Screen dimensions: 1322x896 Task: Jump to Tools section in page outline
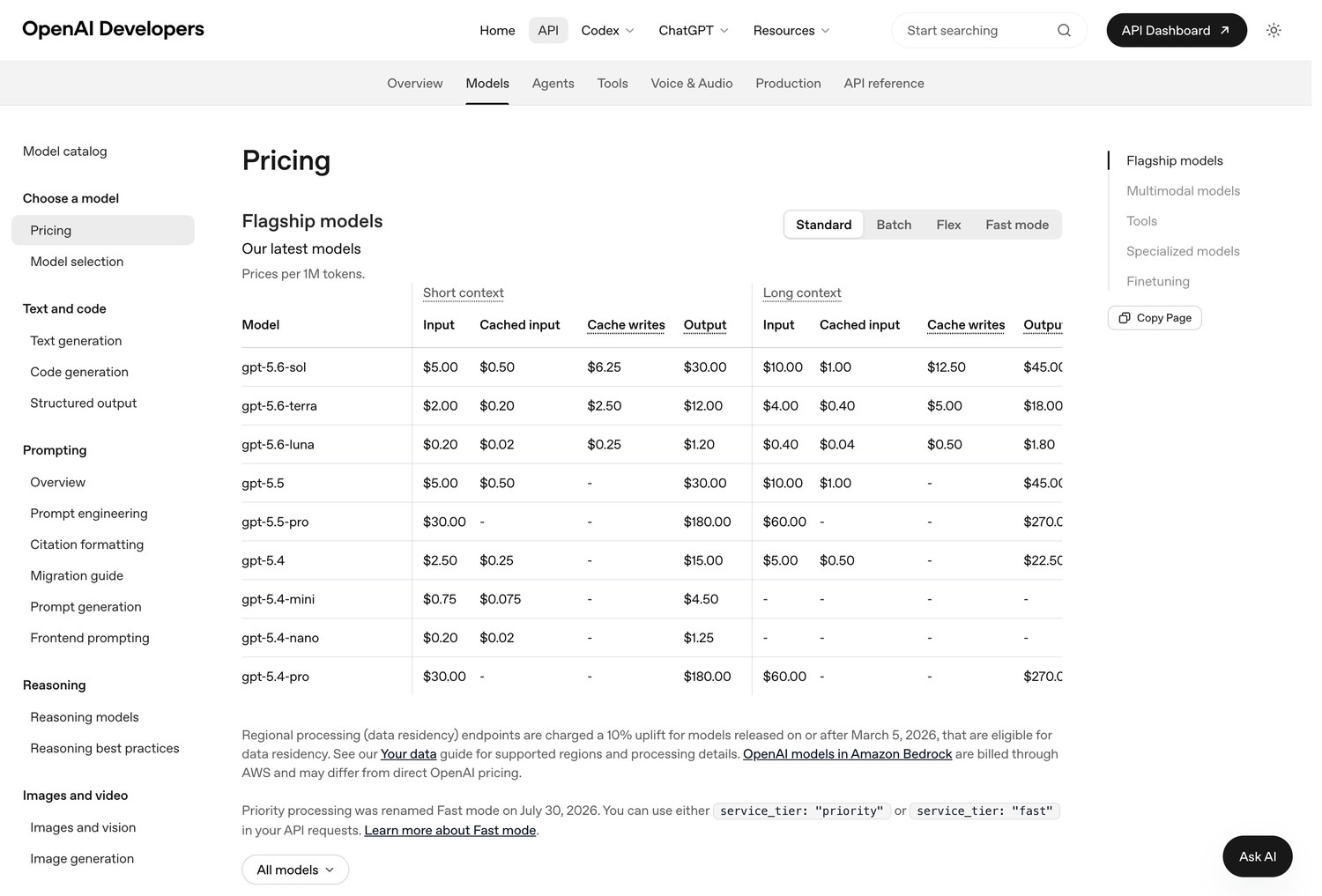(x=1141, y=221)
